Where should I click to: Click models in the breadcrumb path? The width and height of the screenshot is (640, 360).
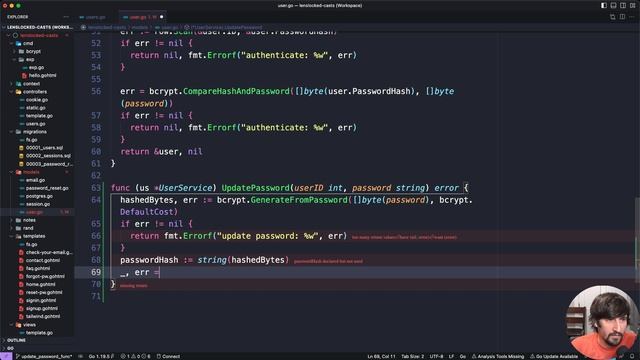click(x=140, y=27)
